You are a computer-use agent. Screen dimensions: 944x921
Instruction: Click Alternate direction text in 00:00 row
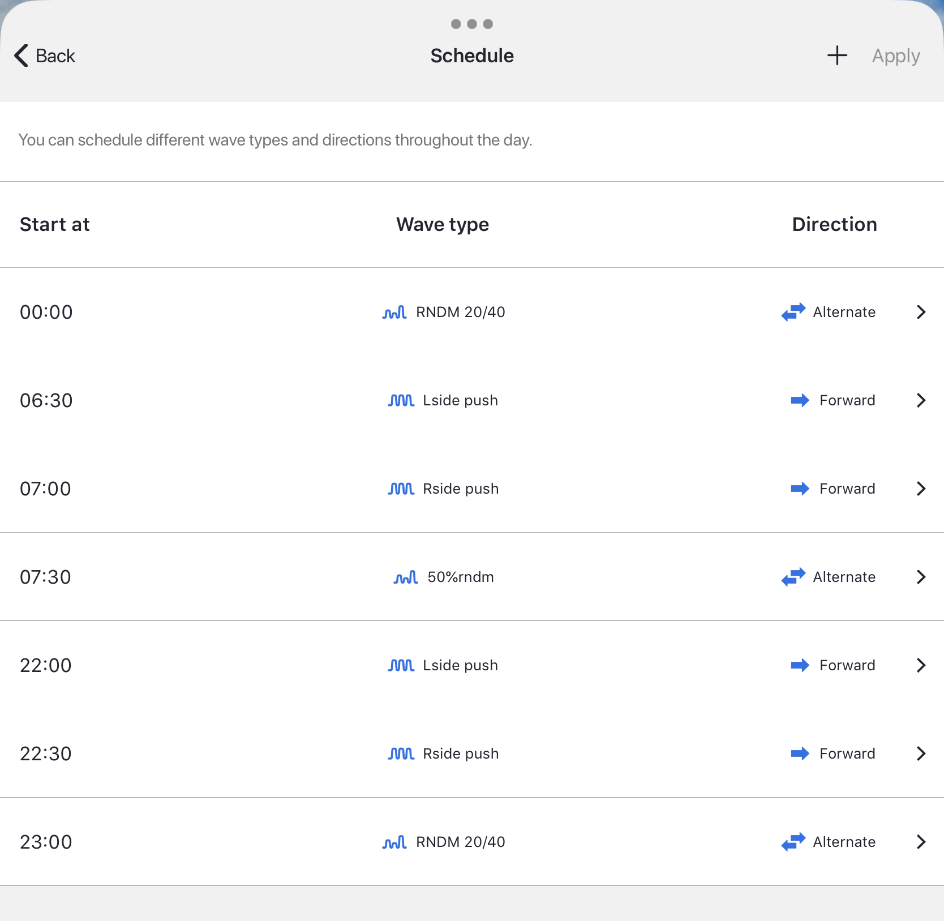coord(844,312)
